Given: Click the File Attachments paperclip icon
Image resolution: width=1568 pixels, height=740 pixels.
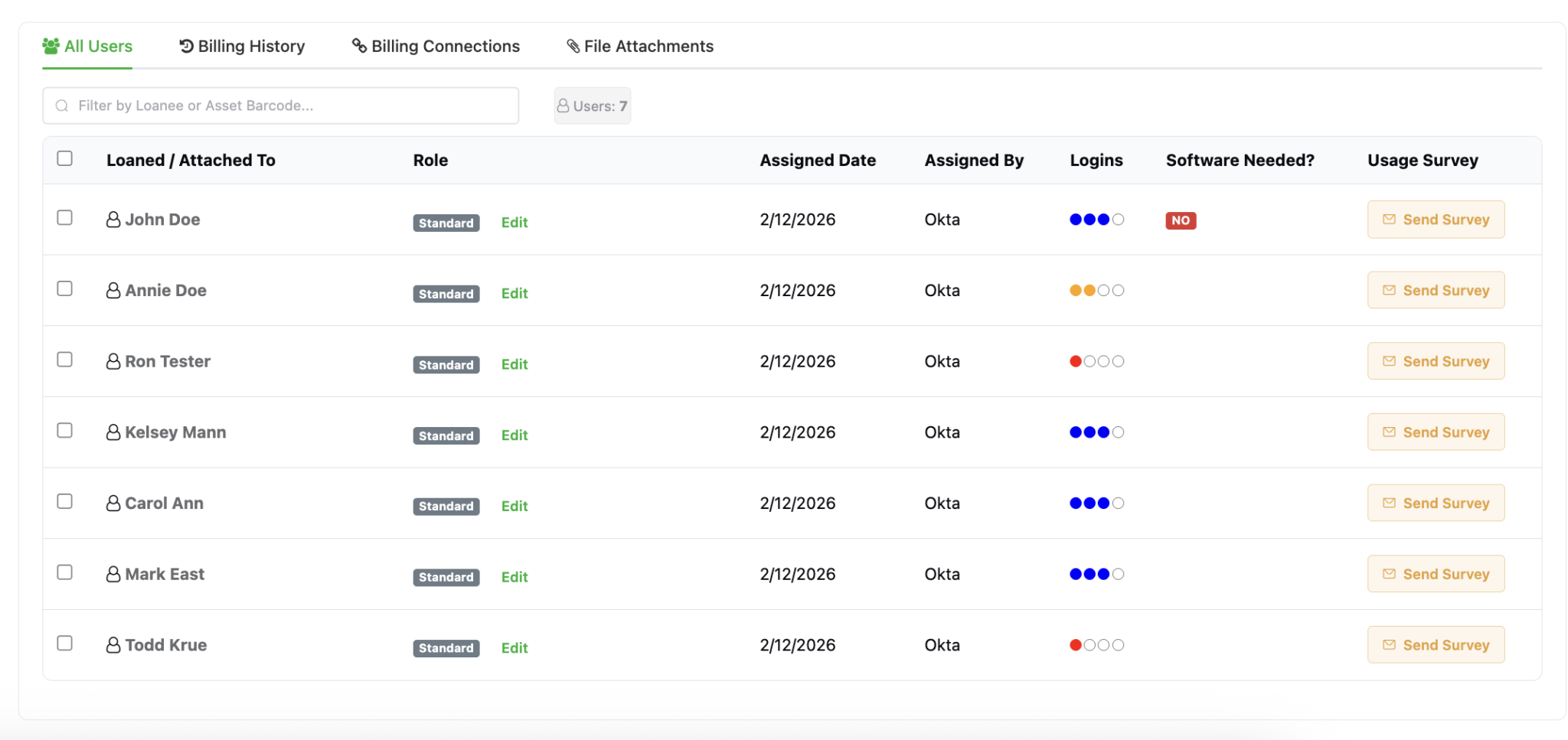Looking at the screenshot, I should tap(573, 46).
